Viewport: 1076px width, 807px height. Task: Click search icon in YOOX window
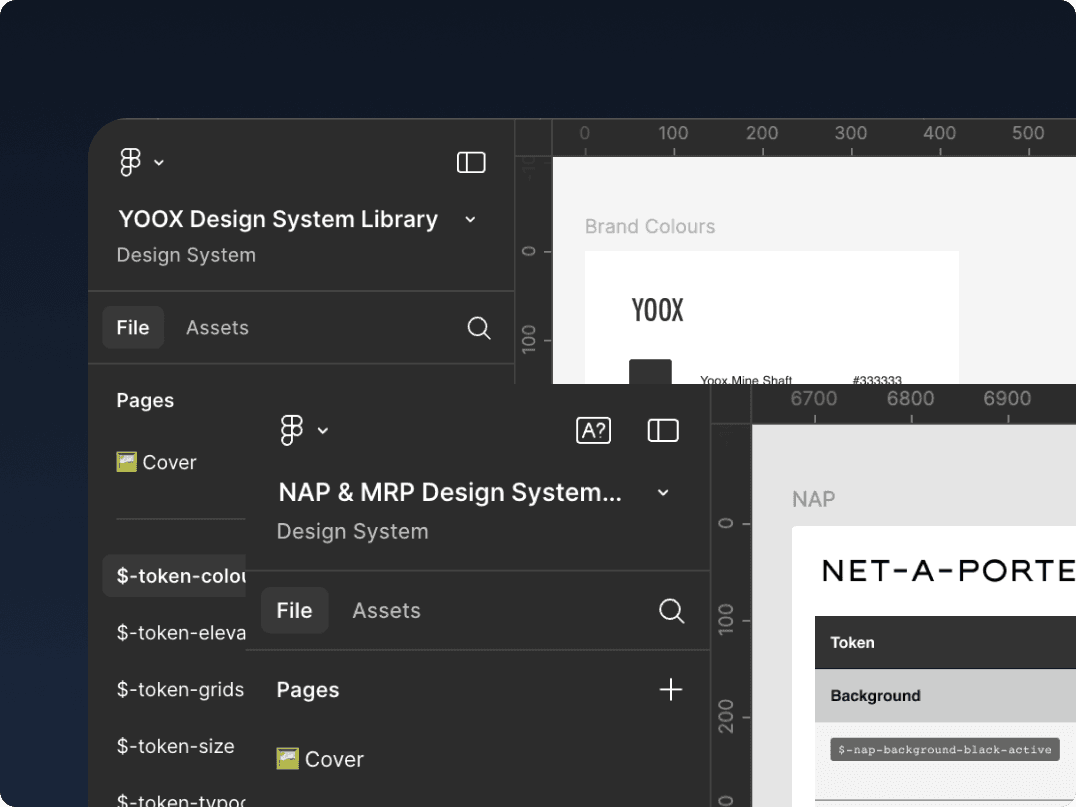click(x=479, y=328)
